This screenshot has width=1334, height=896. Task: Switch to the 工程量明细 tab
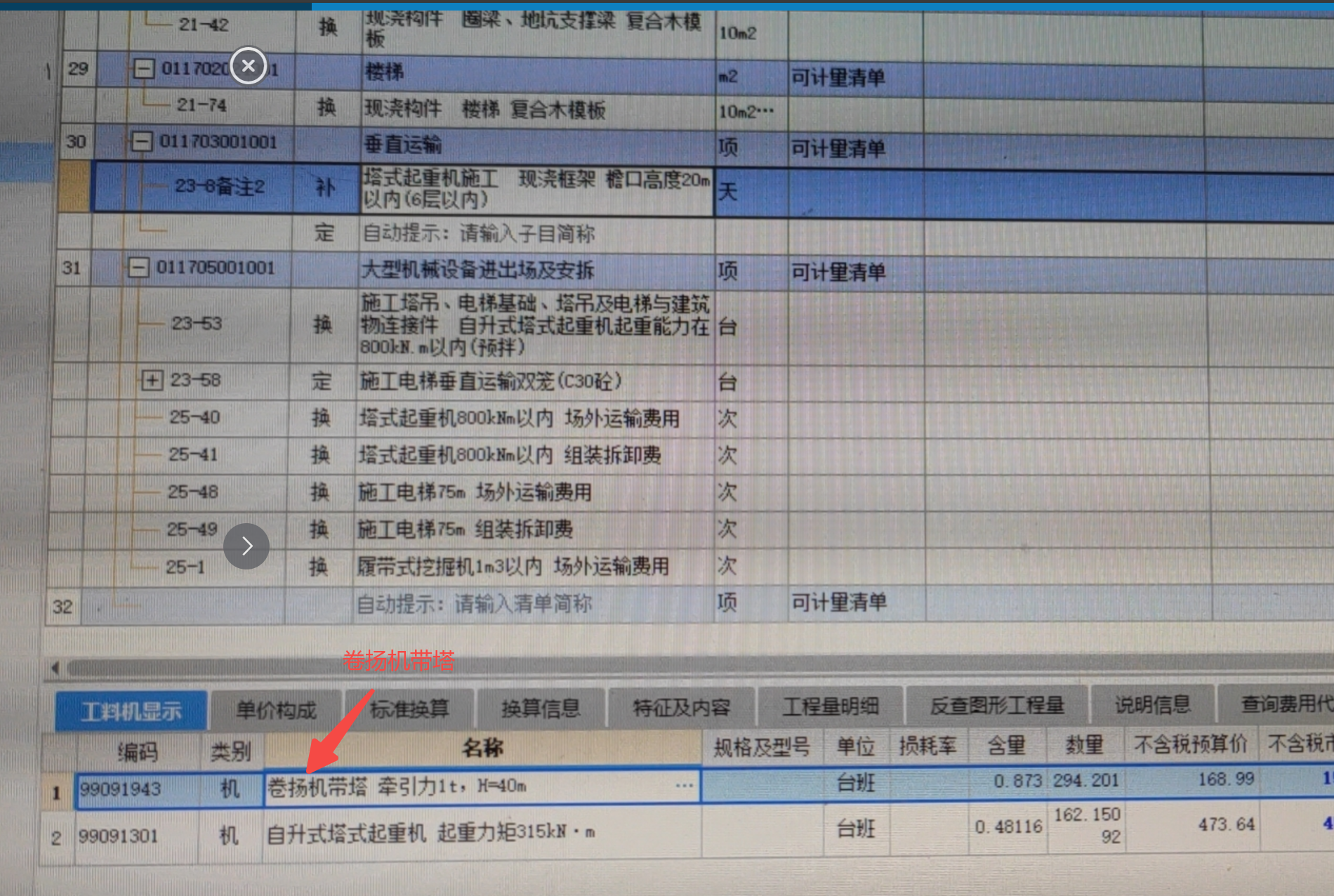click(x=831, y=706)
